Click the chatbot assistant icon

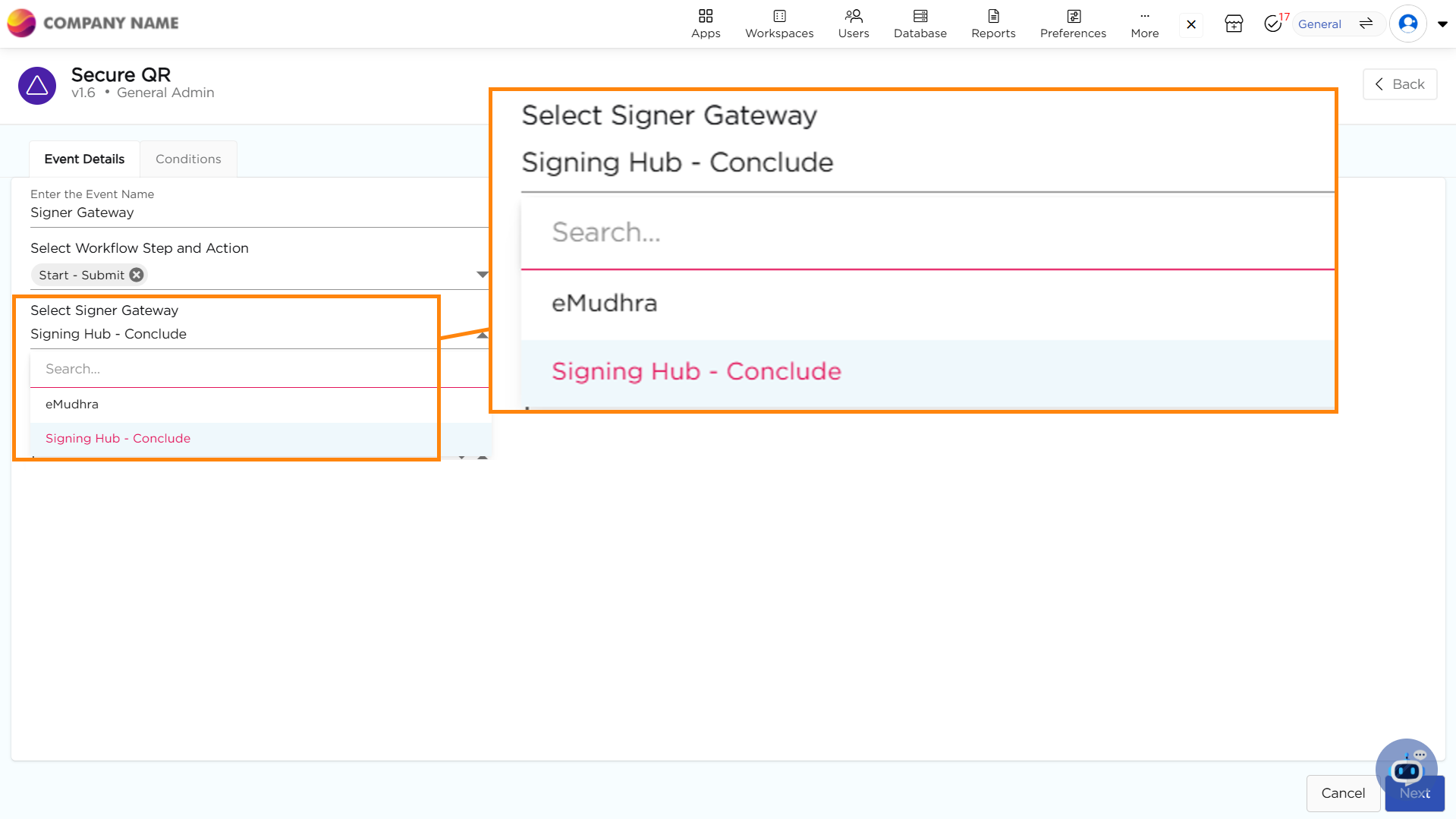1406,768
